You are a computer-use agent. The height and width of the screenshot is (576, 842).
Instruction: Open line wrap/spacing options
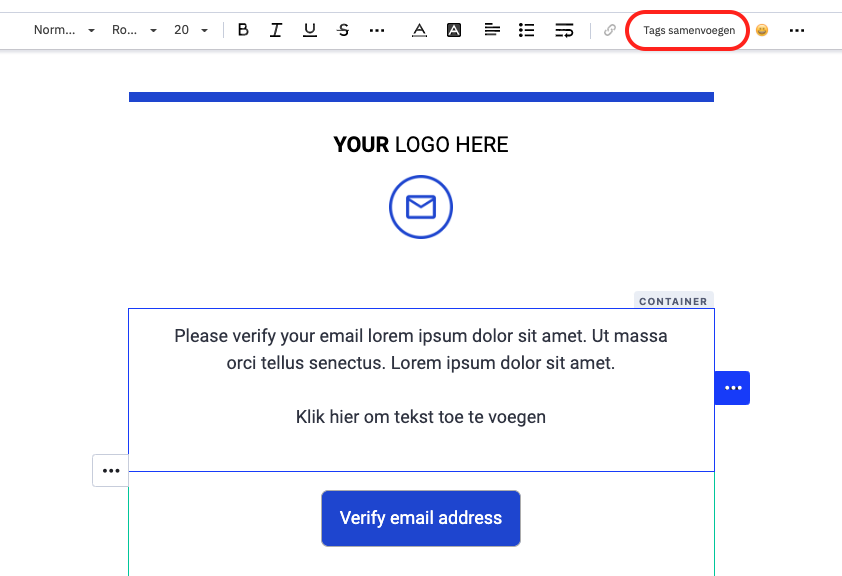pyautogui.click(x=564, y=30)
